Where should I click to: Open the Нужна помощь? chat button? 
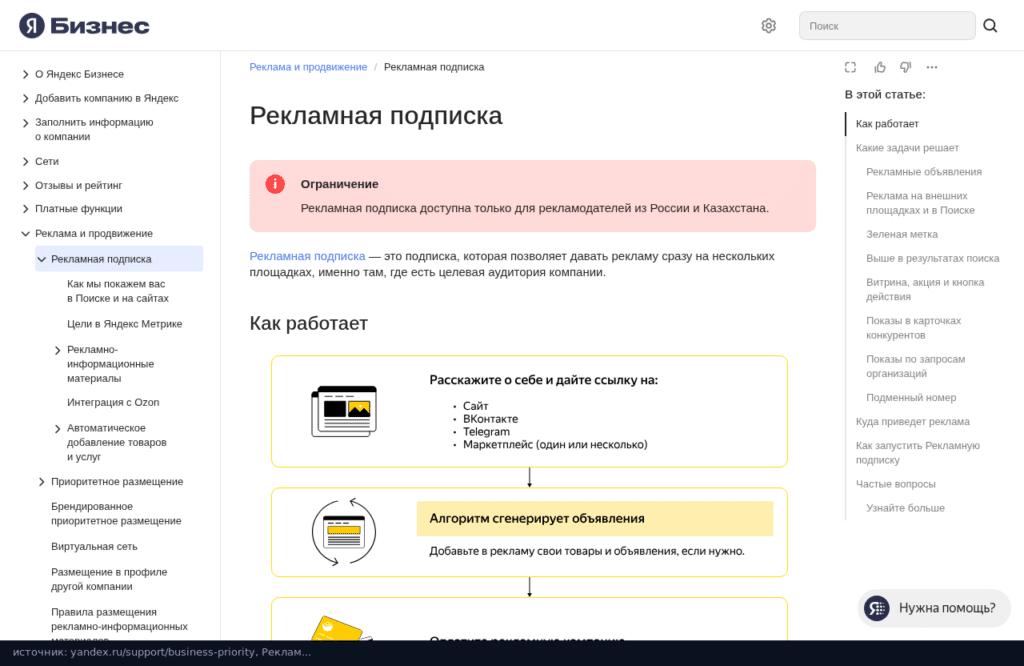coord(934,609)
